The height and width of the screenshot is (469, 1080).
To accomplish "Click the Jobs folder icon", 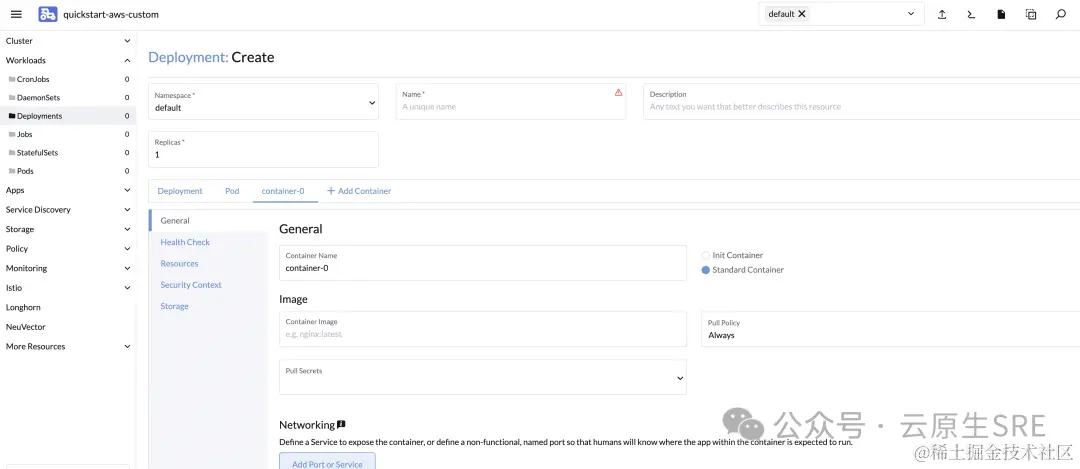I will 12,134.
